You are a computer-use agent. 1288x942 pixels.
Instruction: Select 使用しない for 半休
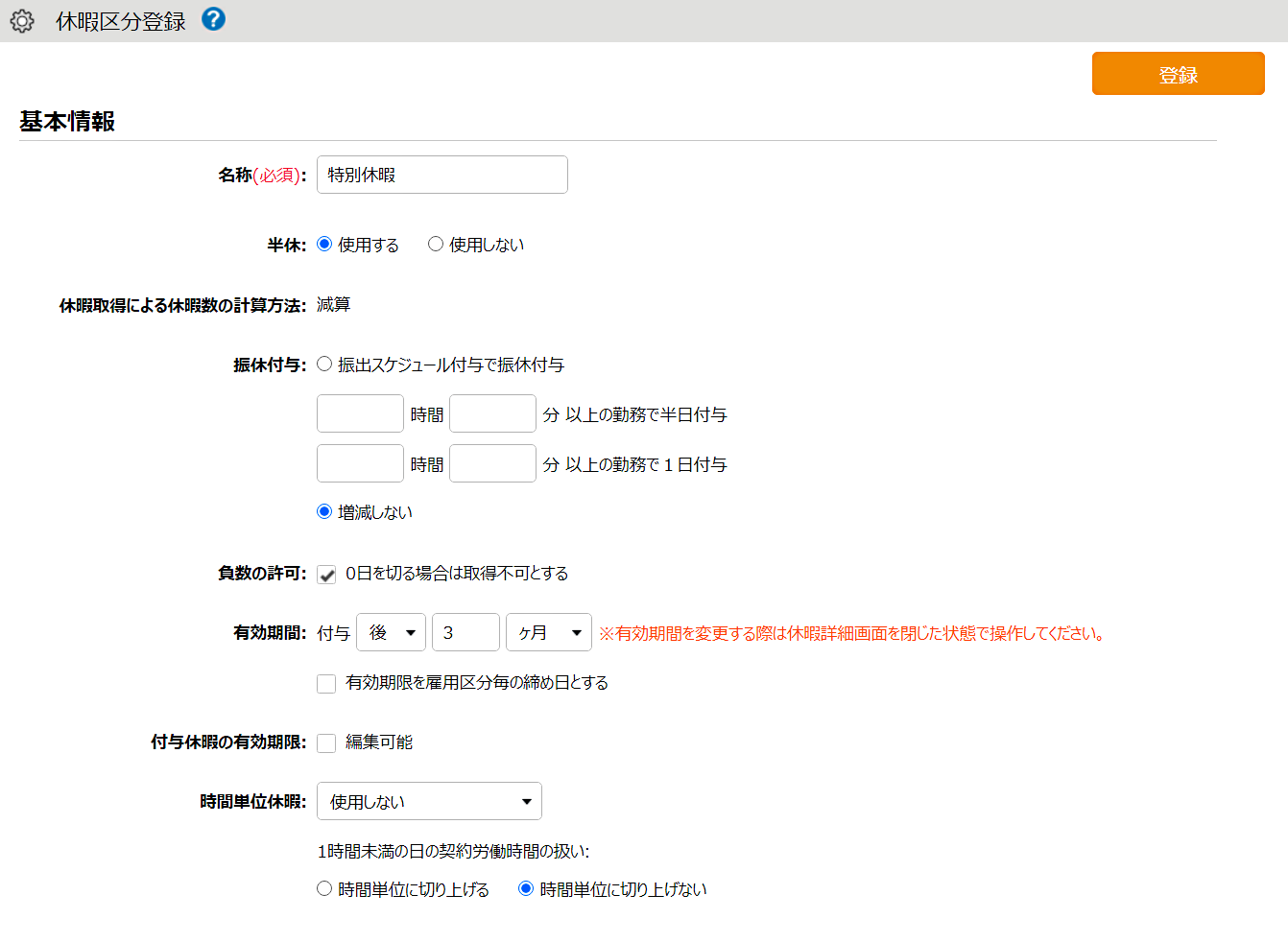[436, 244]
